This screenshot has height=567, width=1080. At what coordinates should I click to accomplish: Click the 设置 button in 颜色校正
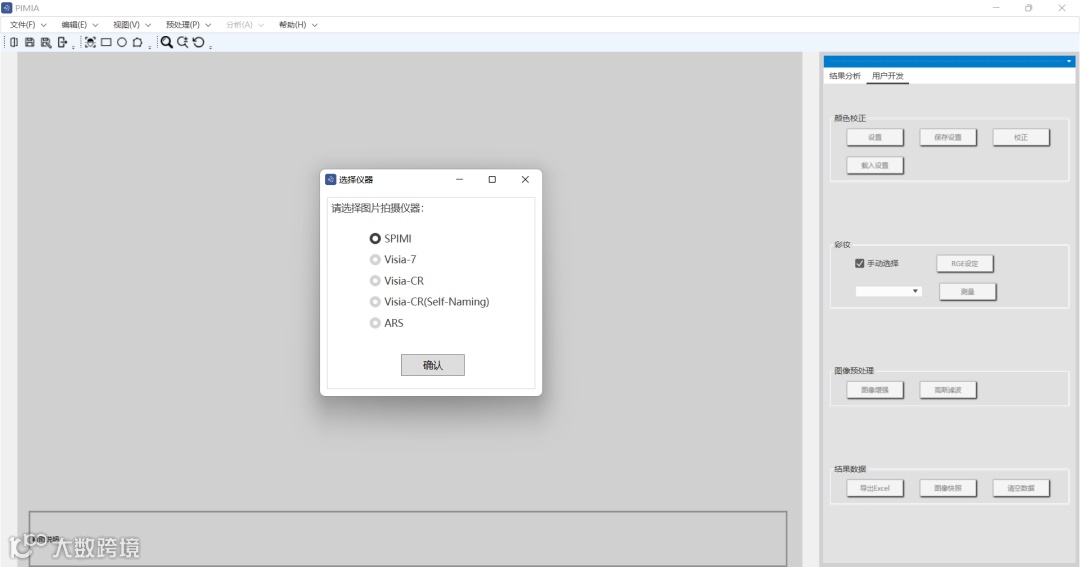(x=875, y=137)
